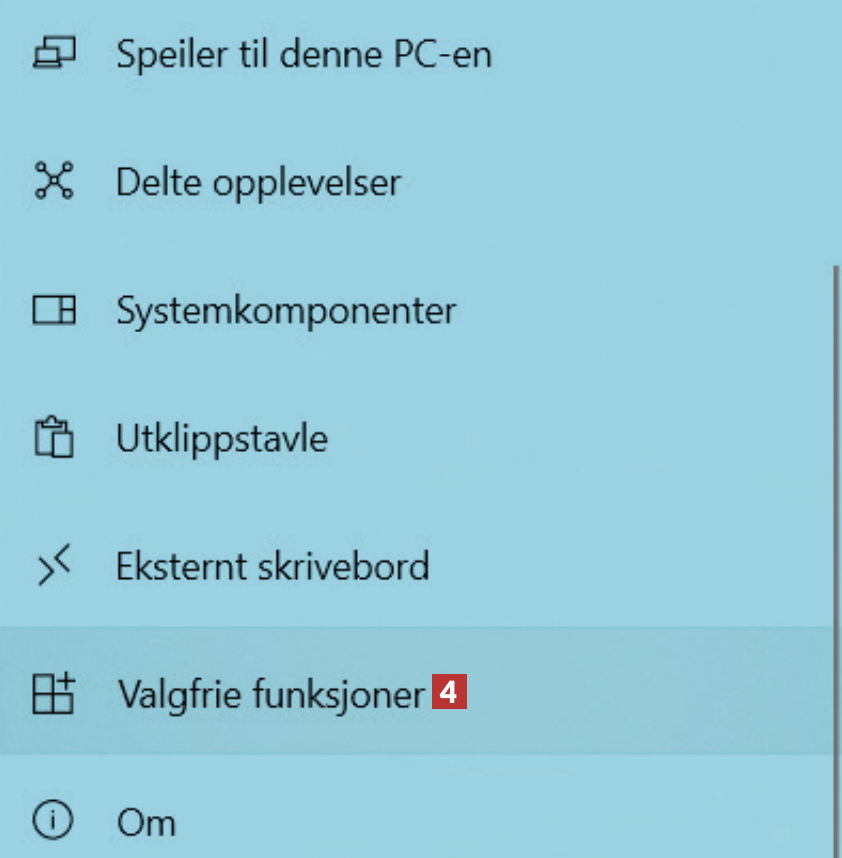Click the Utklippstavle clipboard icon

tap(54, 439)
